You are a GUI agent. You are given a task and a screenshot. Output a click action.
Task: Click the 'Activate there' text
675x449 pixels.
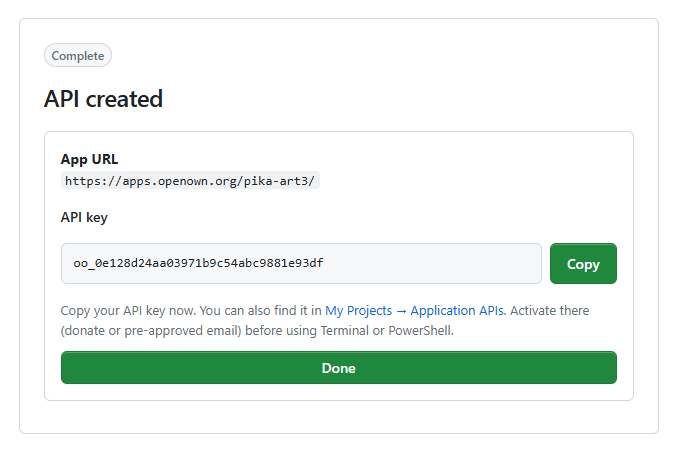tap(550, 310)
